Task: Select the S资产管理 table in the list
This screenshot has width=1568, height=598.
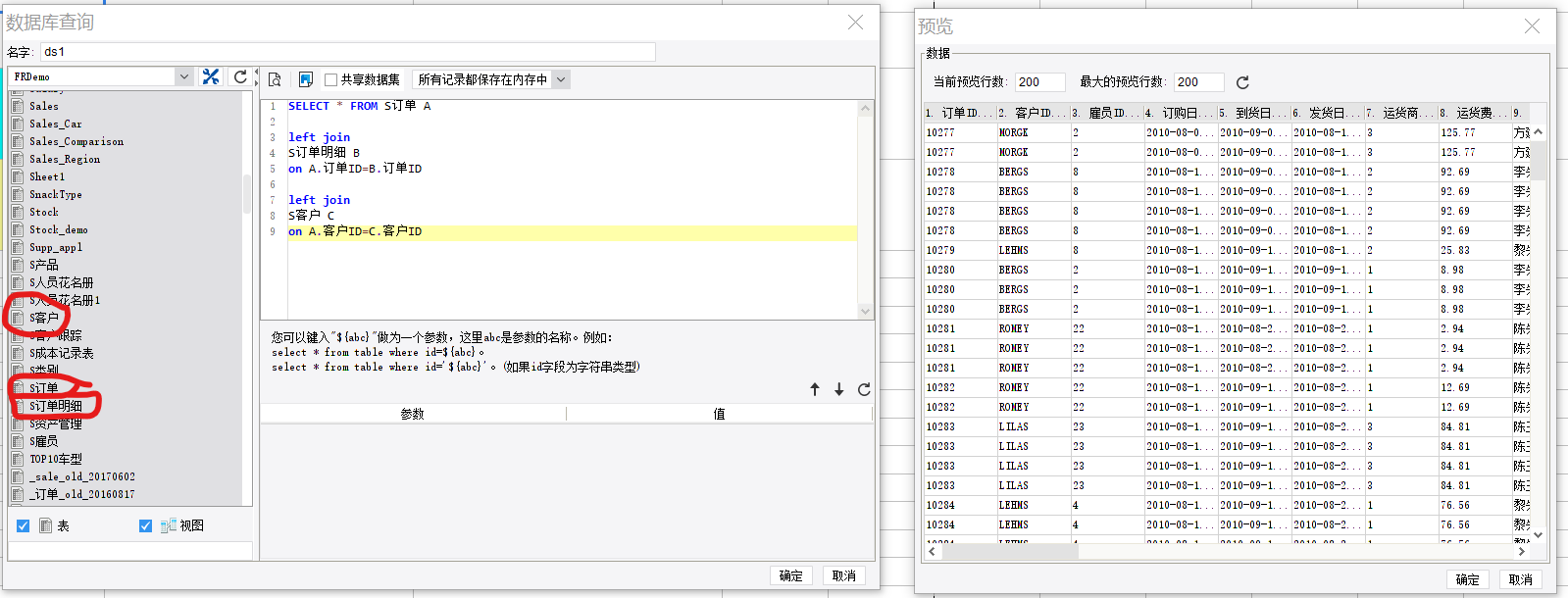Action: [56, 424]
